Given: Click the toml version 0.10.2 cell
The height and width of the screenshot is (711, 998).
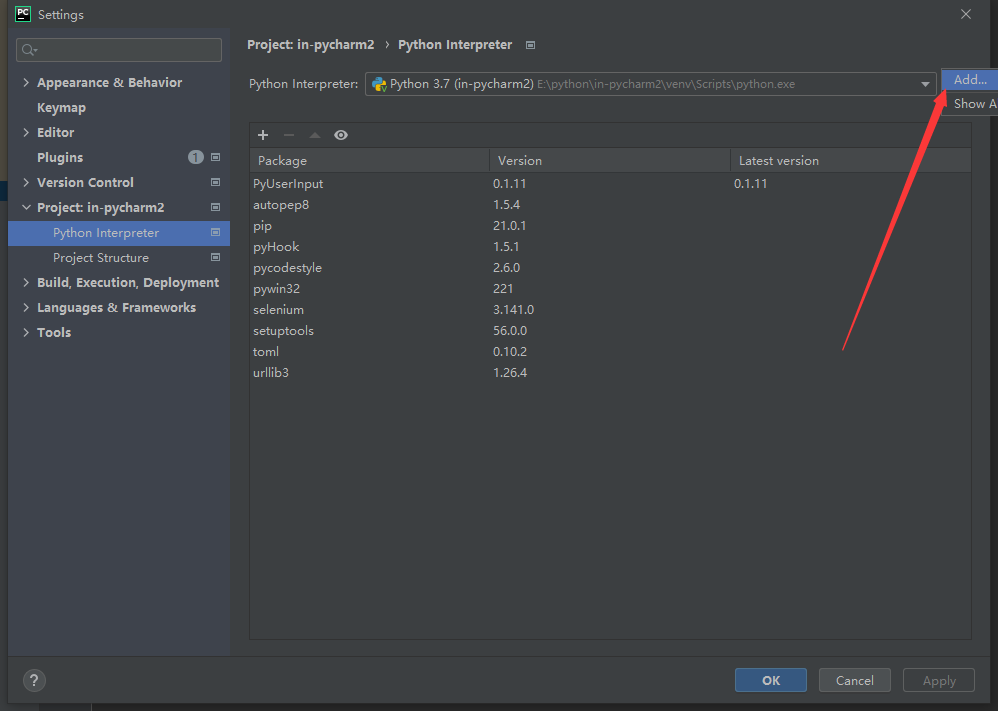Looking at the screenshot, I should (510, 351).
